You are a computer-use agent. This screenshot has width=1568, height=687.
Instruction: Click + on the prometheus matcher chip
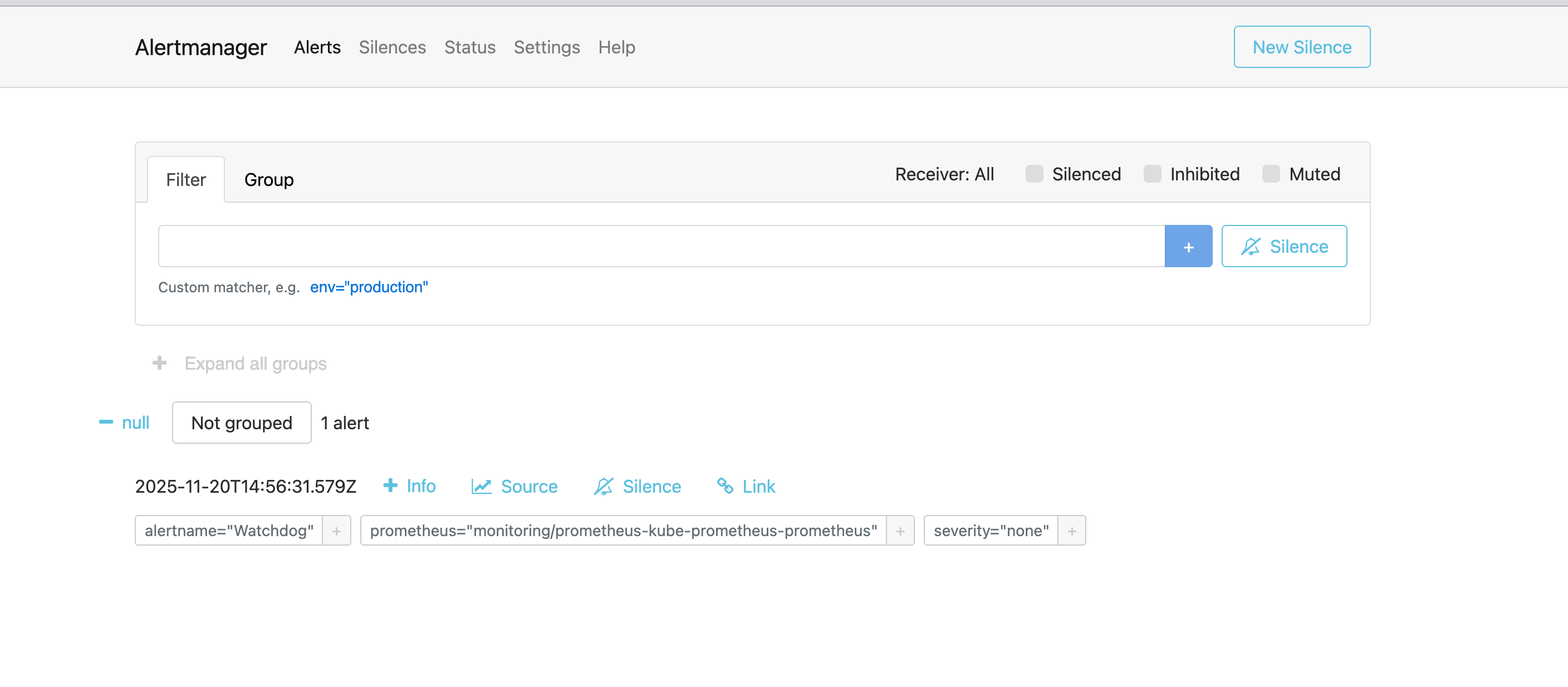(900, 530)
